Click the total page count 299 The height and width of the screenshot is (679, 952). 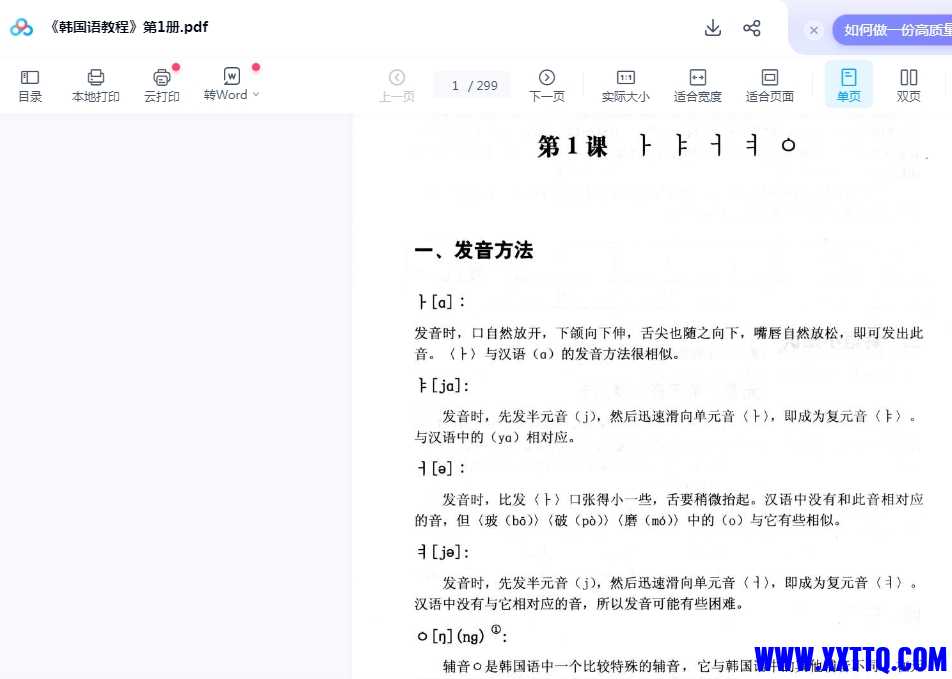click(487, 86)
